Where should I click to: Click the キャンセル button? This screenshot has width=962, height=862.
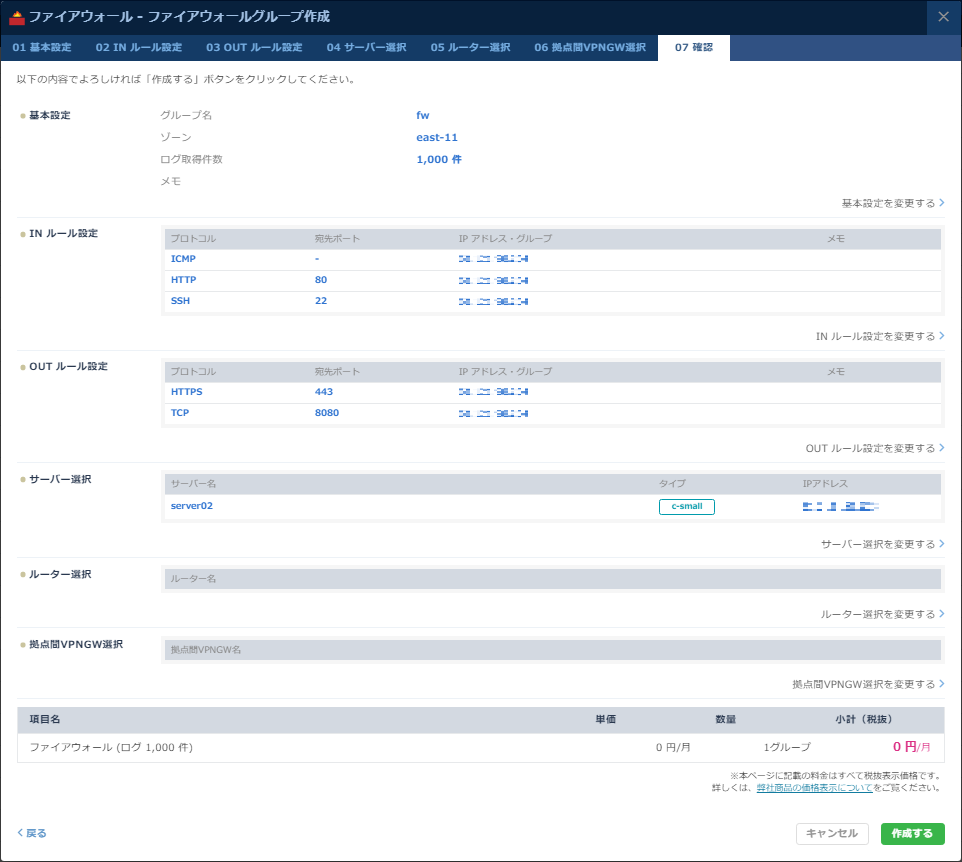click(x=832, y=834)
